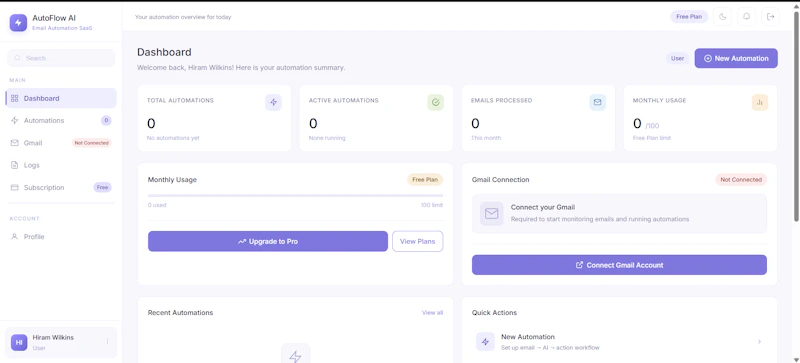Image resolution: width=800 pixels, height=363 pixels.
Task: Click the Active Automations check icon
Action: click(435, 102)
